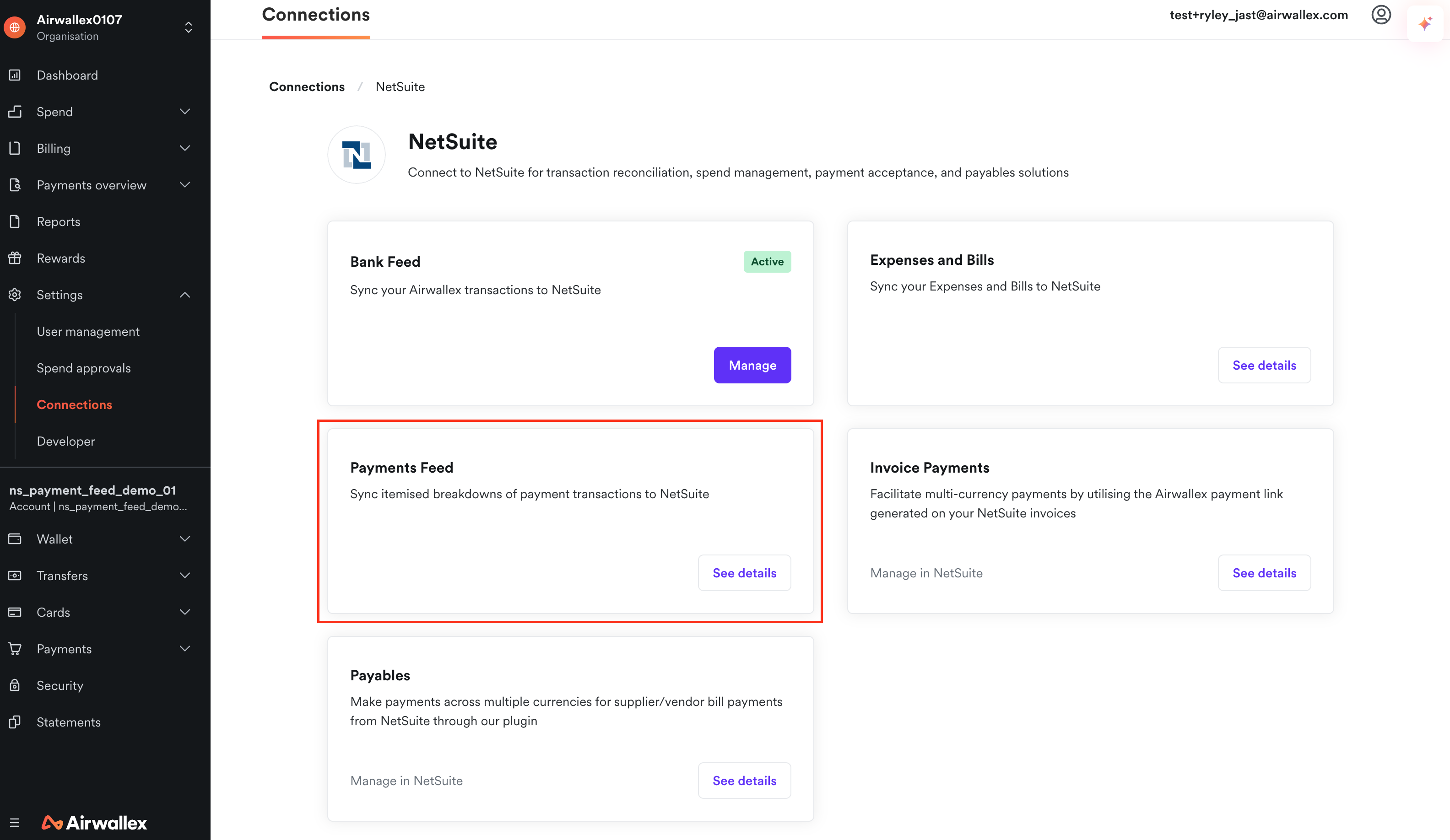
Task: Click See details on Payments Feed card
Action: coord(744,573)
